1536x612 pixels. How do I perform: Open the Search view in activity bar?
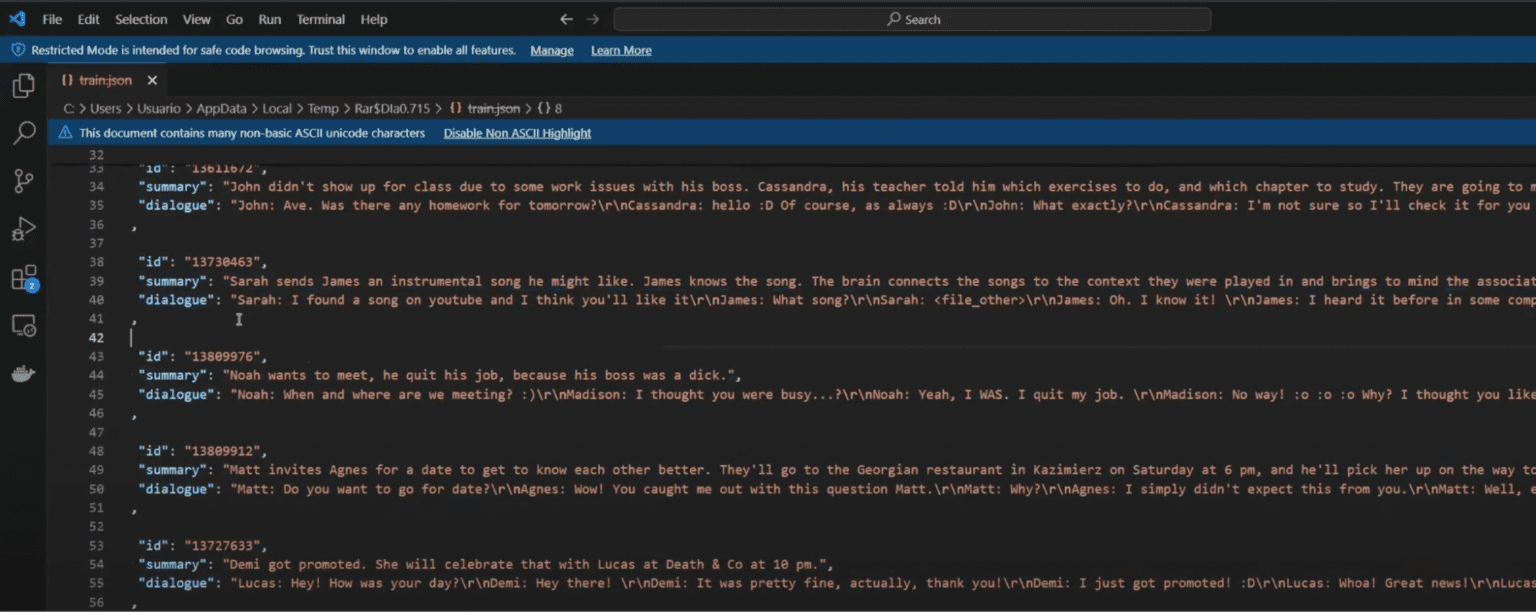tap(23, 133)
